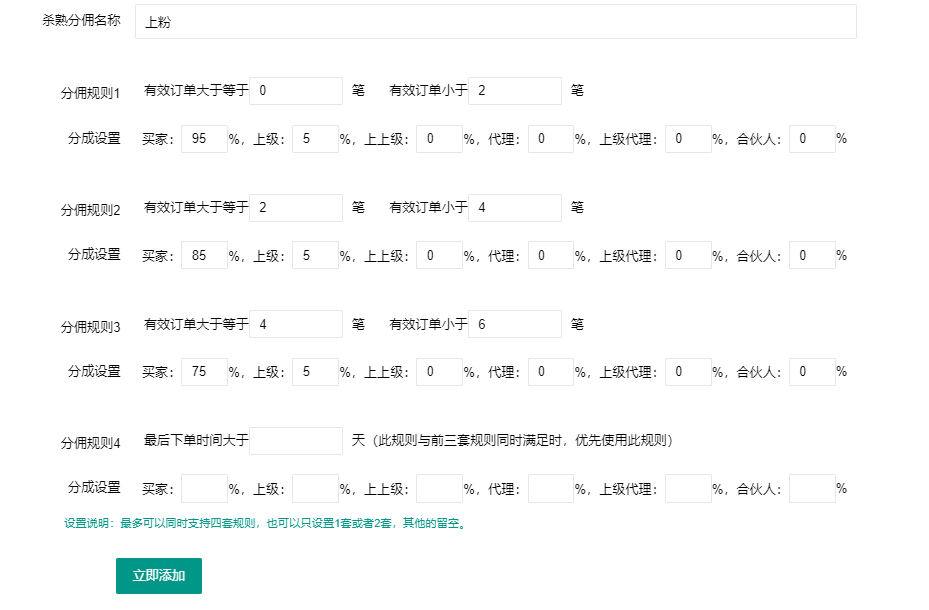Click the rule 4 priority note in parentheses
Screen dimensions: 929x610
[523, 441]
